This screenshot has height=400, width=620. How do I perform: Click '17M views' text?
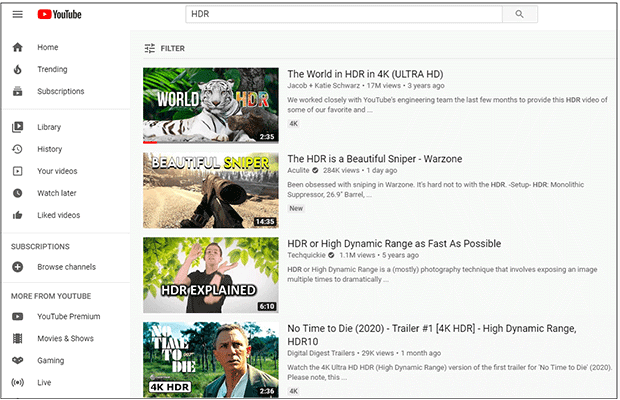click(384, 86)
